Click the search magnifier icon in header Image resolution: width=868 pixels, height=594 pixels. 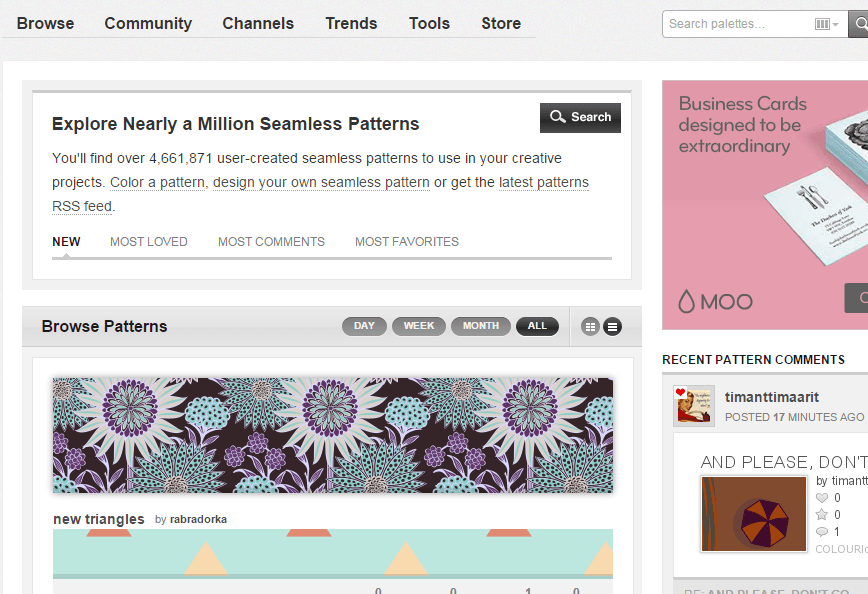[x=859, y=24]
